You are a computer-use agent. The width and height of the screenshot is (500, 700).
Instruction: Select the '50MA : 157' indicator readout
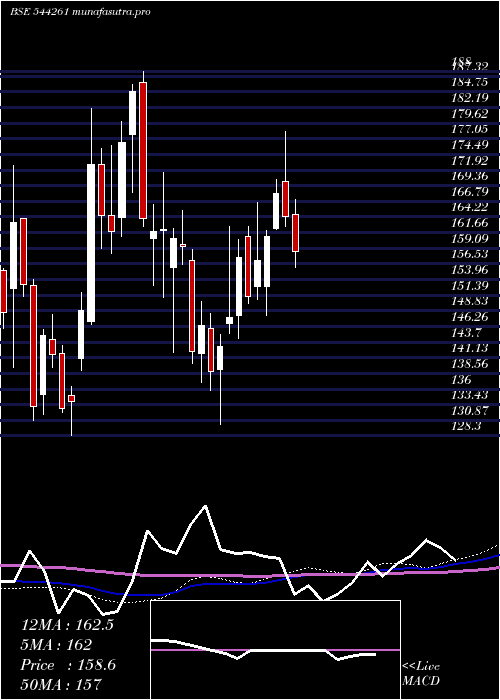point(61,684)
